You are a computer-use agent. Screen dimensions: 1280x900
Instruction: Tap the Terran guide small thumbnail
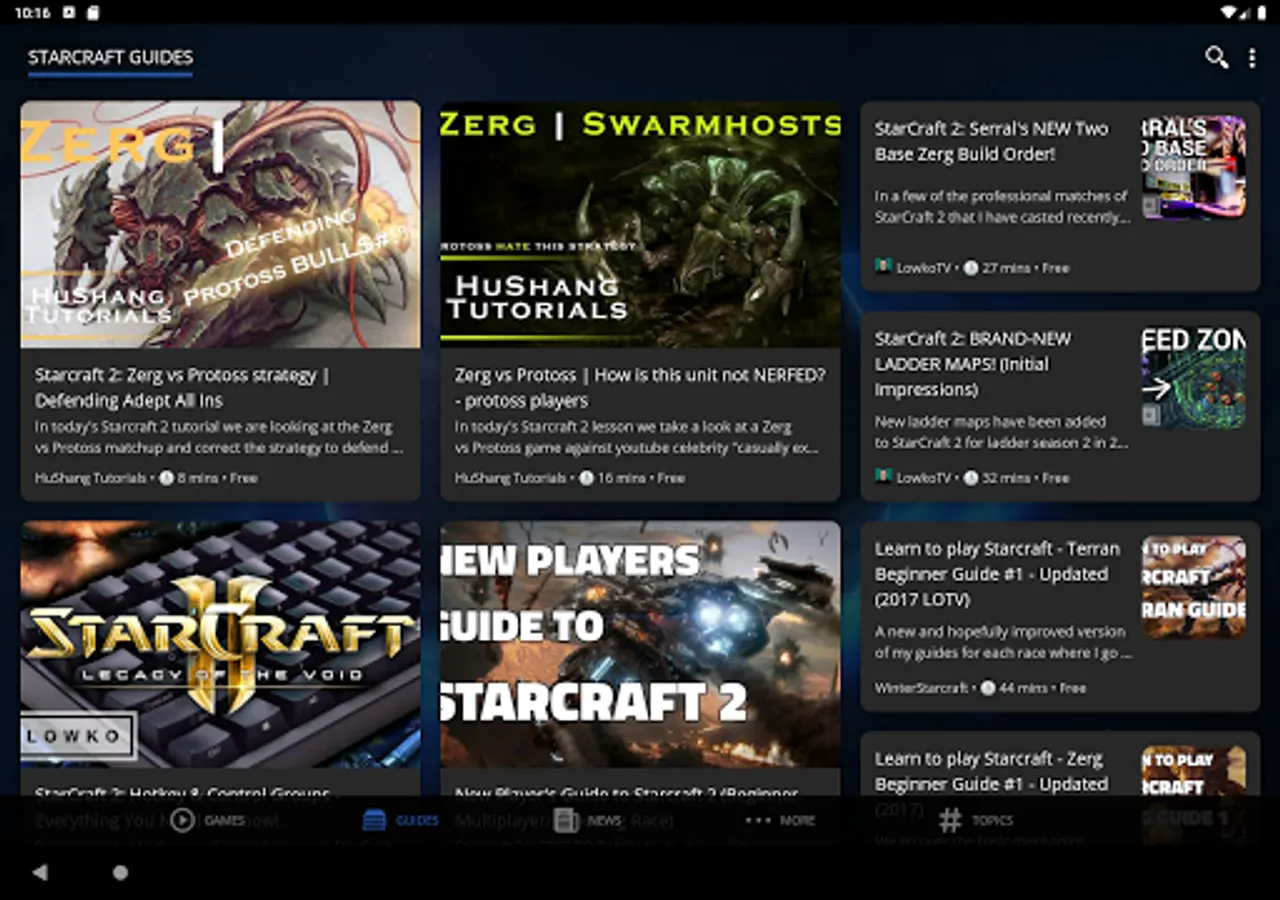(1194, 586)
